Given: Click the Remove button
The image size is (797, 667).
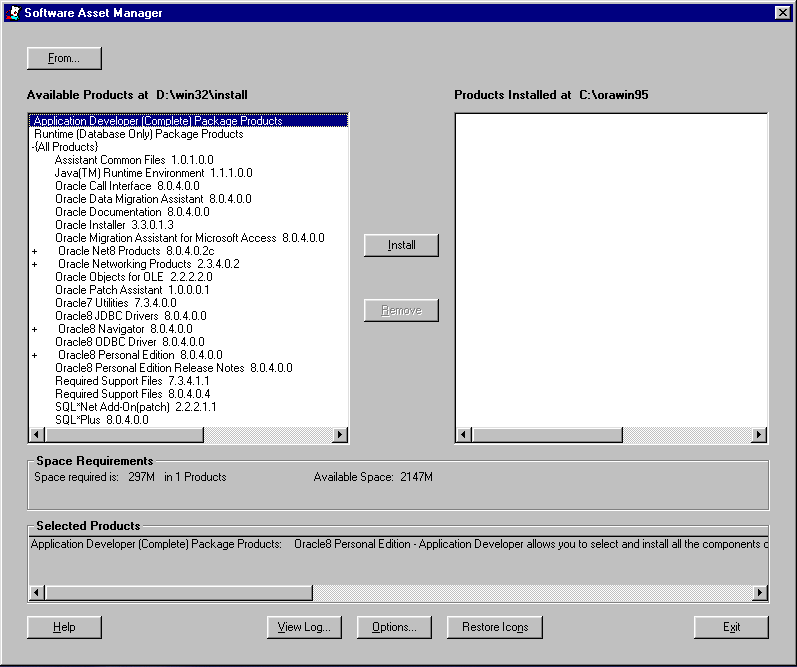Looking at the screenshot, I should 401,310.
